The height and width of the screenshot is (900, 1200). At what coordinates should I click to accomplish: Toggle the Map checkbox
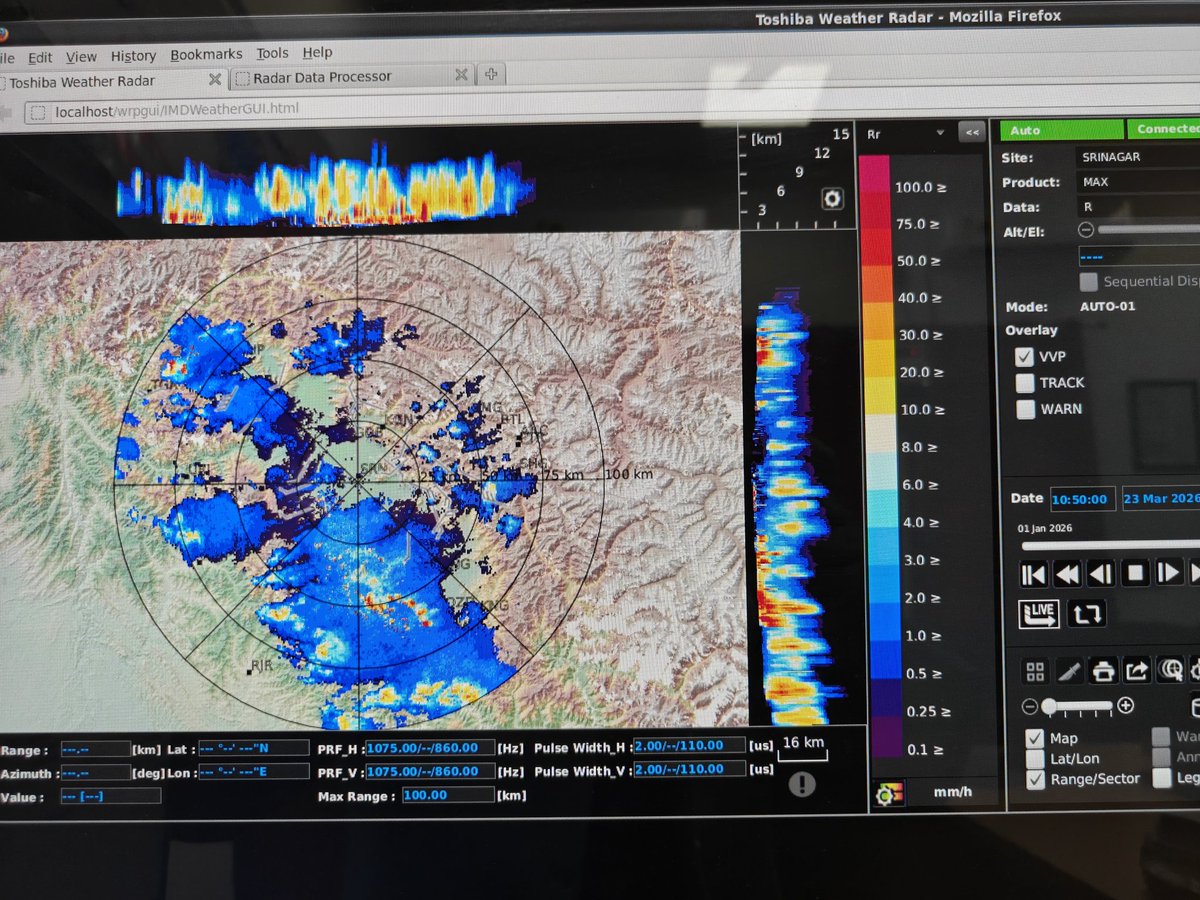click(1035, 738)
